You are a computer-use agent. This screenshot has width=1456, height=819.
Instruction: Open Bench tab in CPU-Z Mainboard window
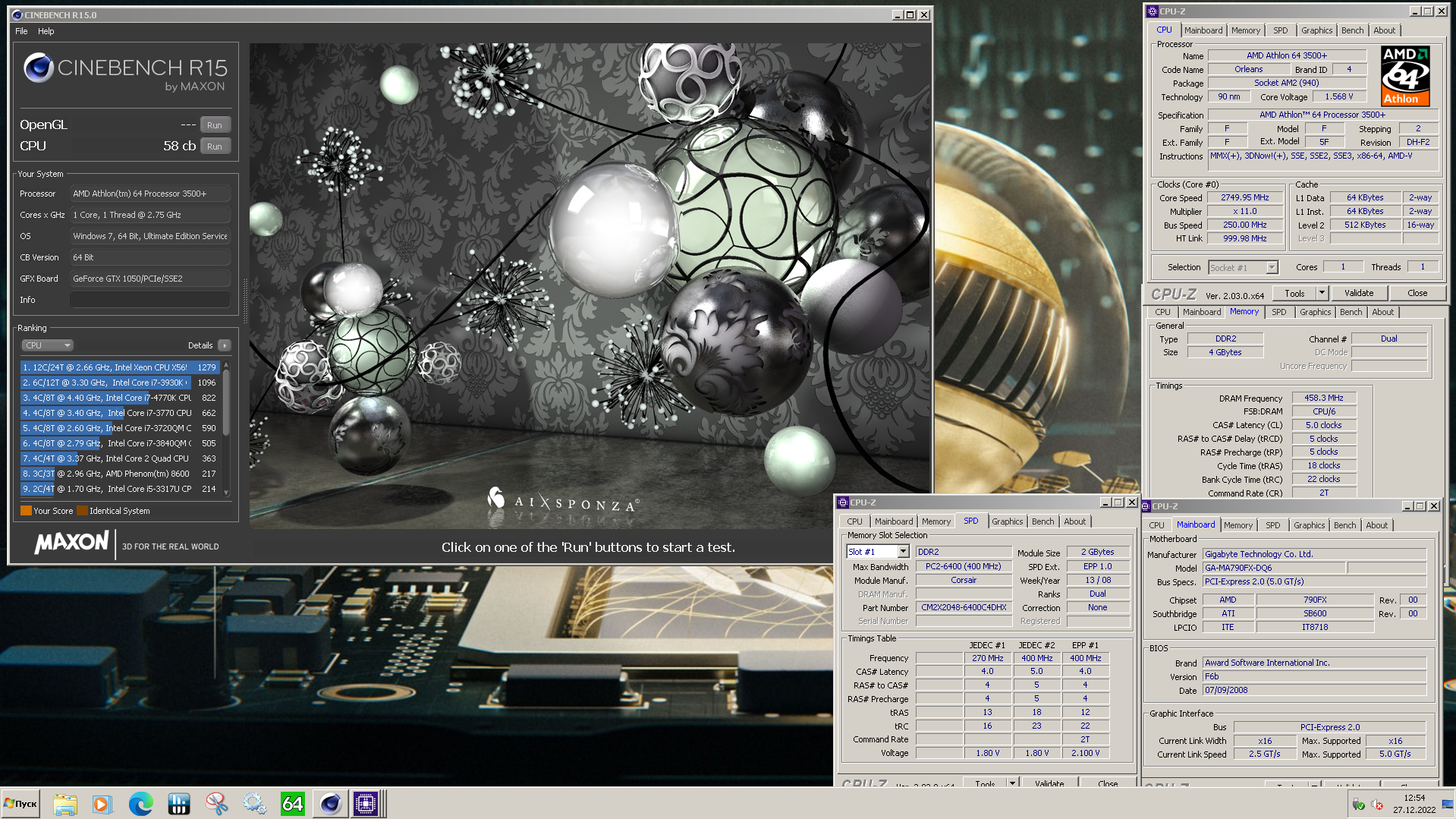pos(1344,525)
